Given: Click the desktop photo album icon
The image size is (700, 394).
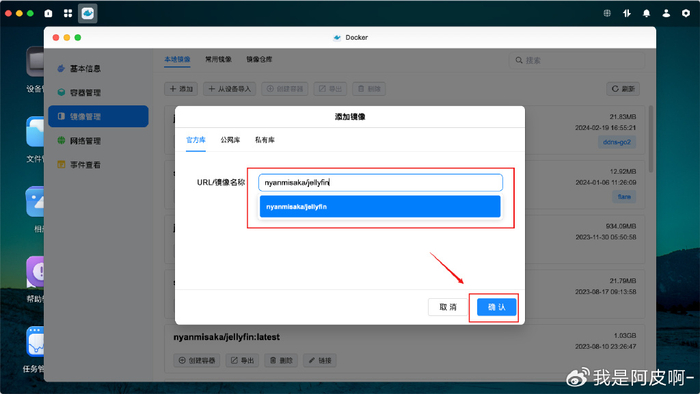Looking at the screenshot, I should (35, 202).
